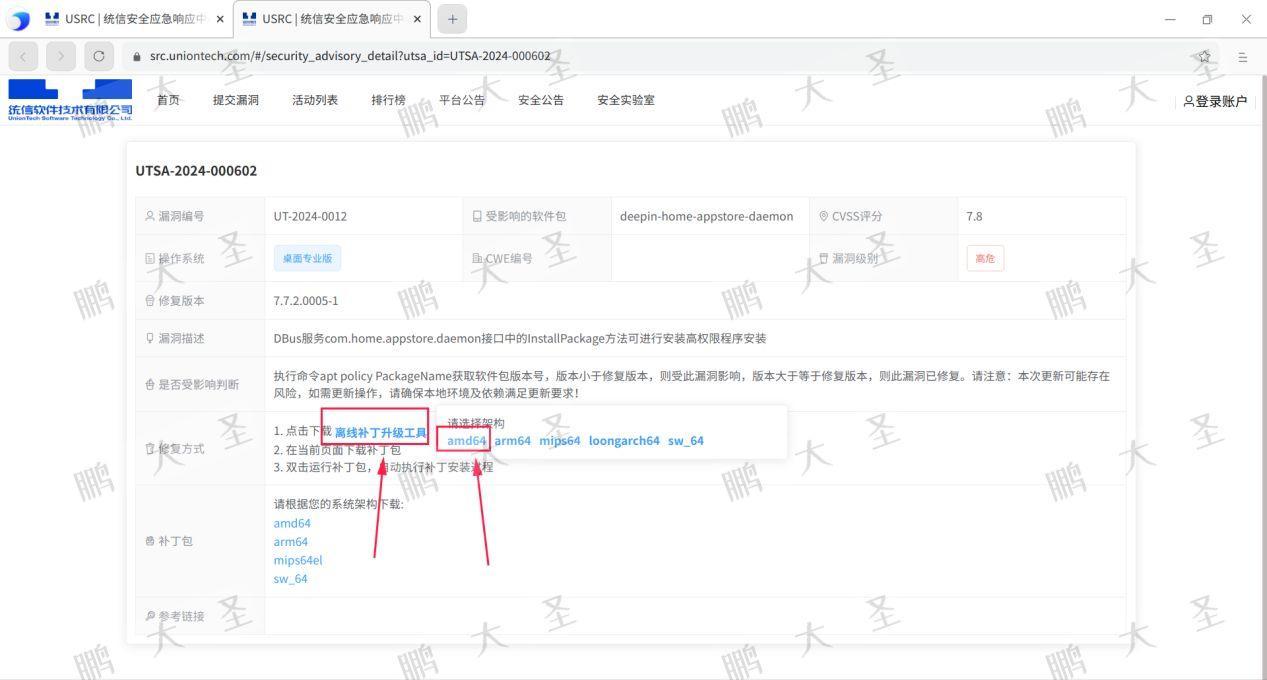This screenshot has width=1267, height=680.
Task: Go back with the browser back arrow
Action: click(x=24, y=56)
